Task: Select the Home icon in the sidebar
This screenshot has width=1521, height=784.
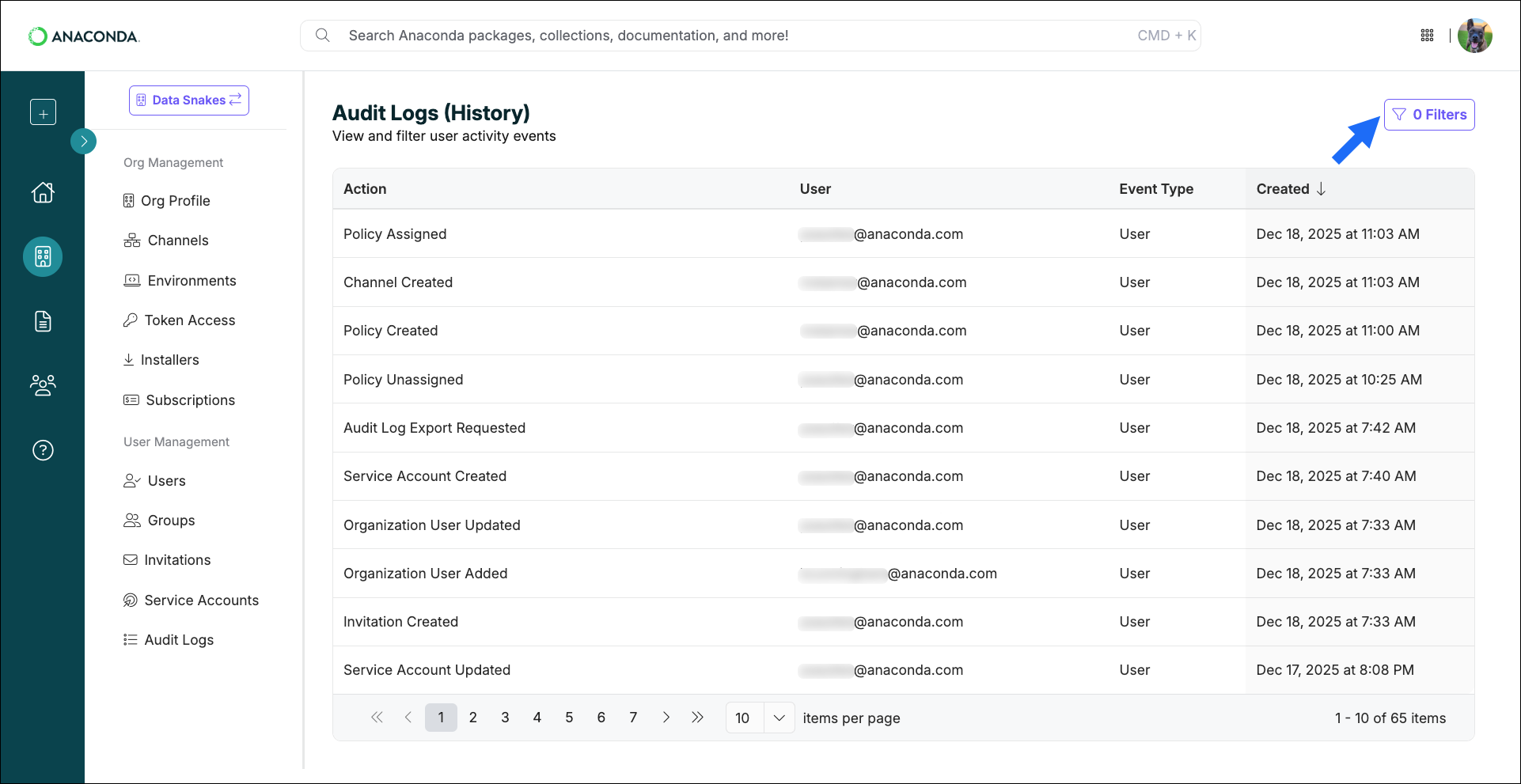Action: (43, 192)
